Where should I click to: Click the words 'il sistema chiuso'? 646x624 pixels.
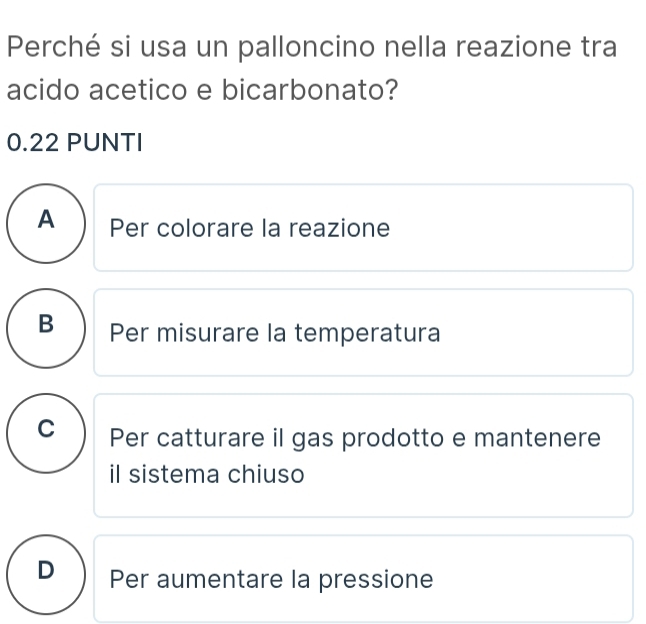[207, 473]
